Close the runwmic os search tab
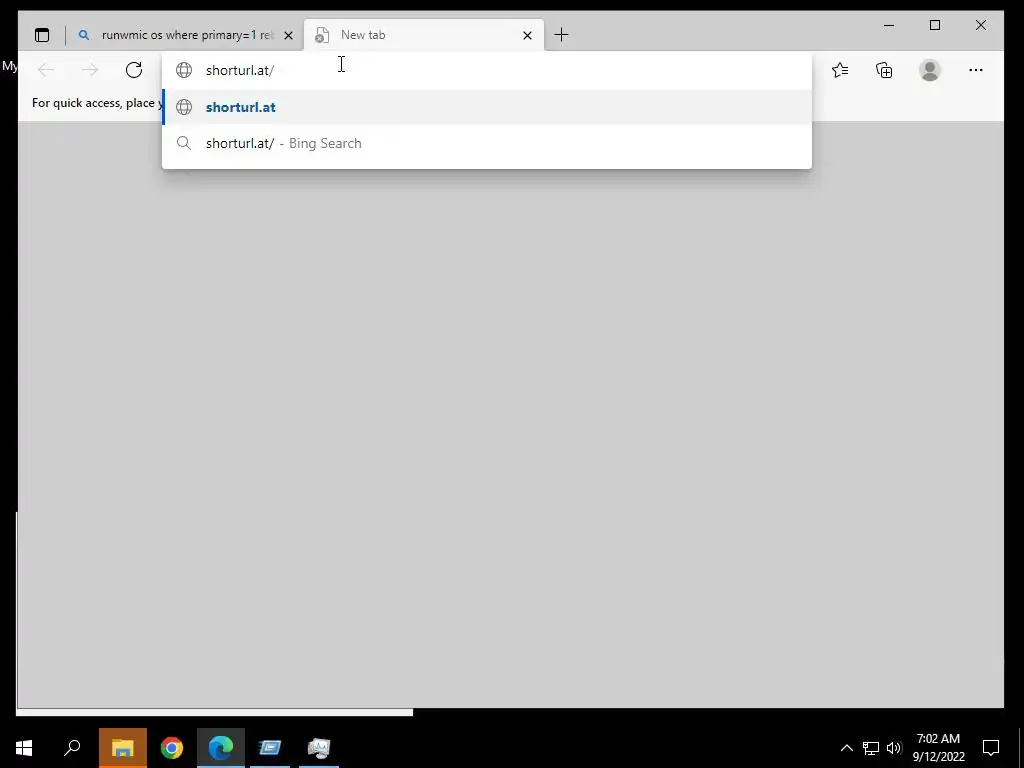Image resolution: width=1024 pixels, height=768 pixels. (x=289, y=35)
